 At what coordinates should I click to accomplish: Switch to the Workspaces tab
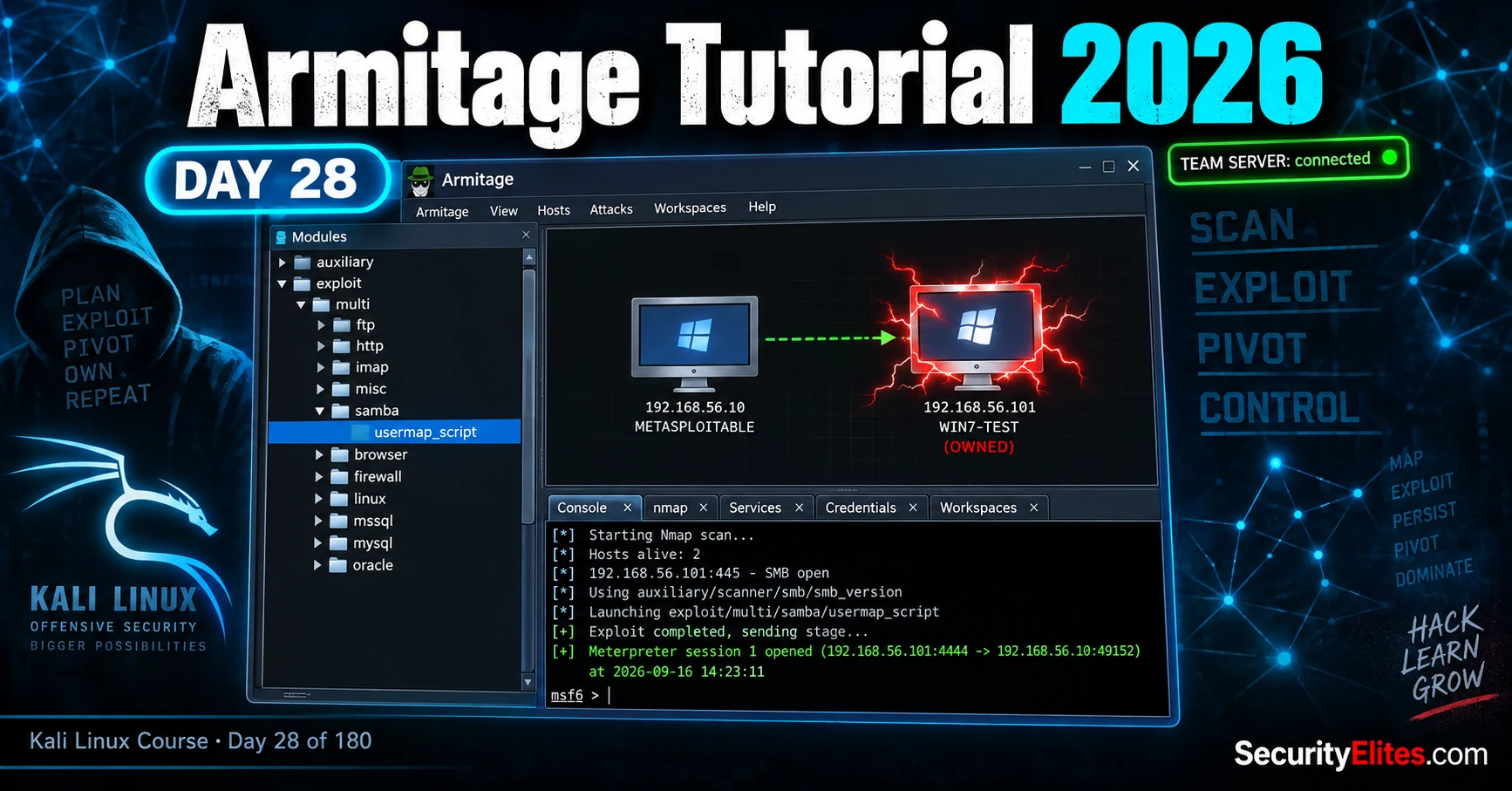978,508
